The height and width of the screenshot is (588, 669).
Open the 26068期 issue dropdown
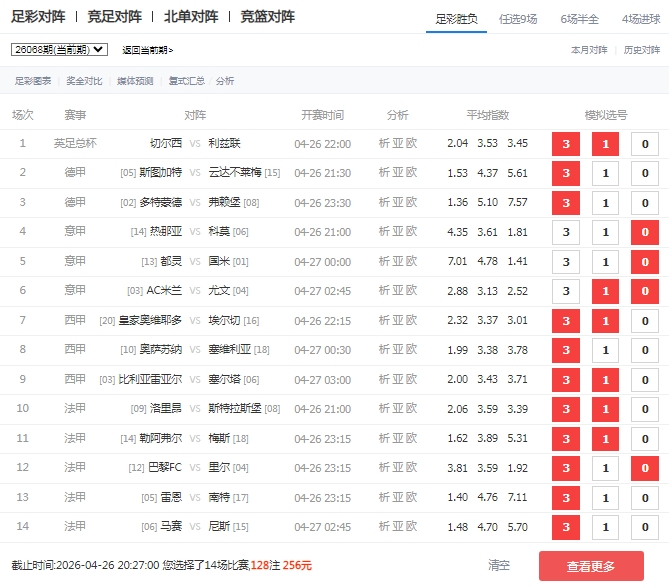tap(59, 49)
